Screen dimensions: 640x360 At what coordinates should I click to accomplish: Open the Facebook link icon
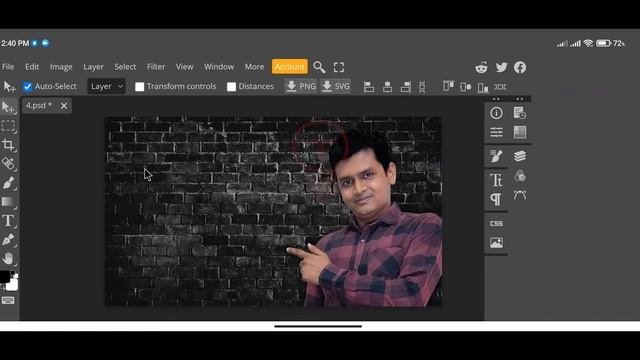520,67
